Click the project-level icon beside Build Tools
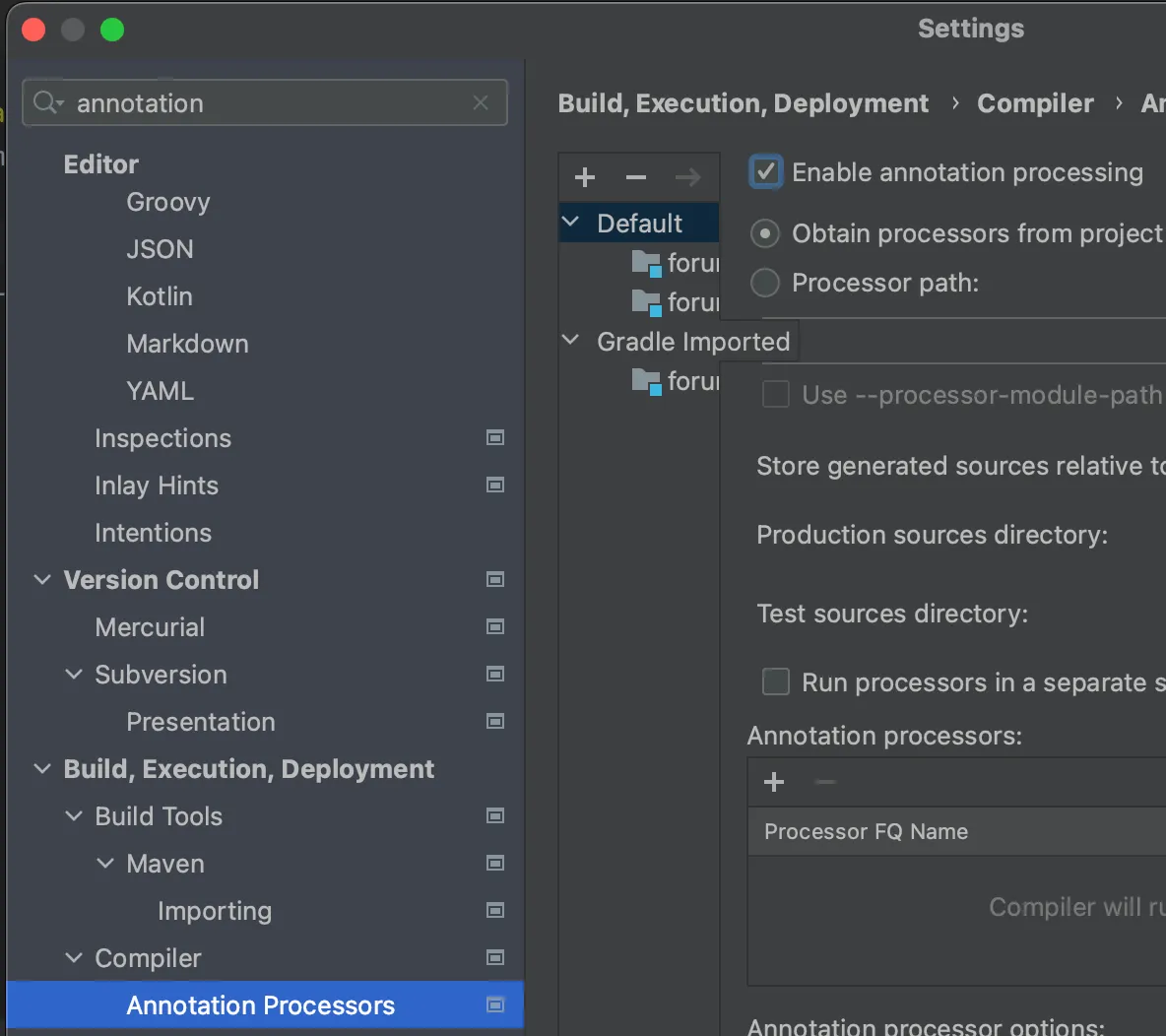The height and width of the screenshot is (1036, 1166). (x=495, y=815)
